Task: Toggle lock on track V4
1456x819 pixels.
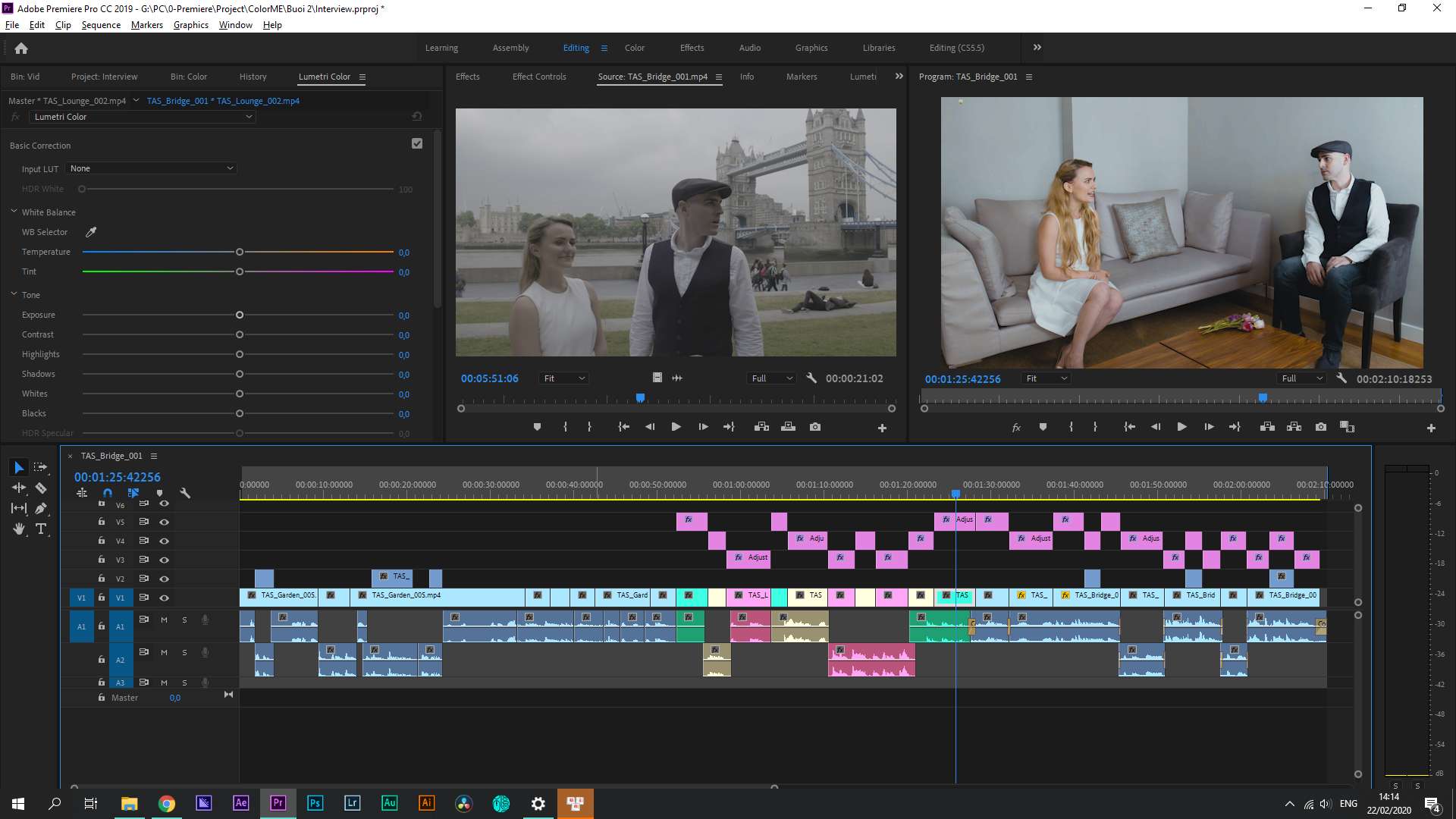Action: point(101,541)
